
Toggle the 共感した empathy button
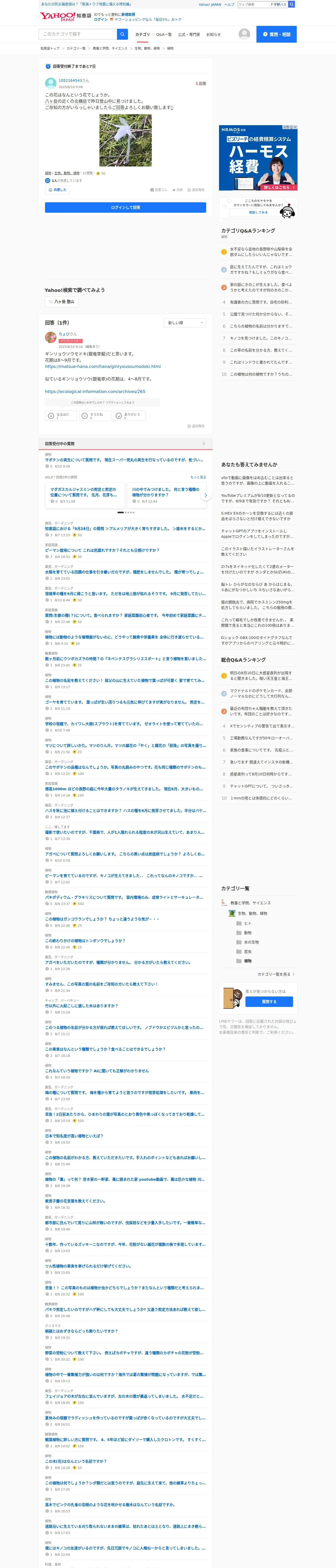coord(57,190)
